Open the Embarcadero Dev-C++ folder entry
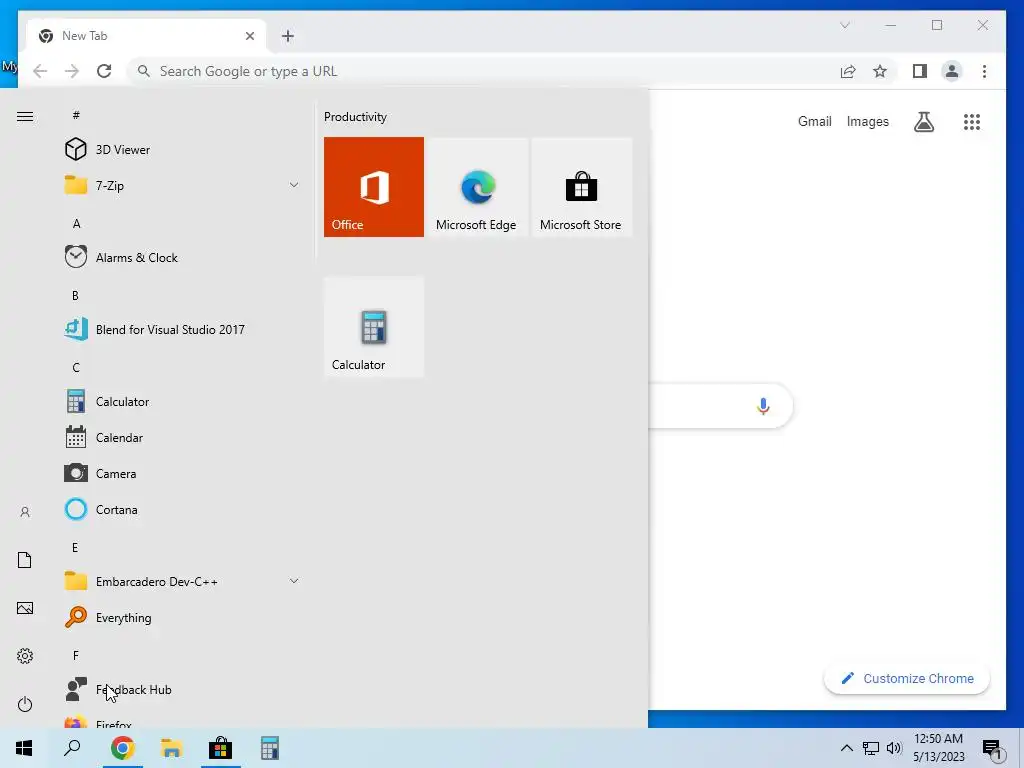 point(183,581)
